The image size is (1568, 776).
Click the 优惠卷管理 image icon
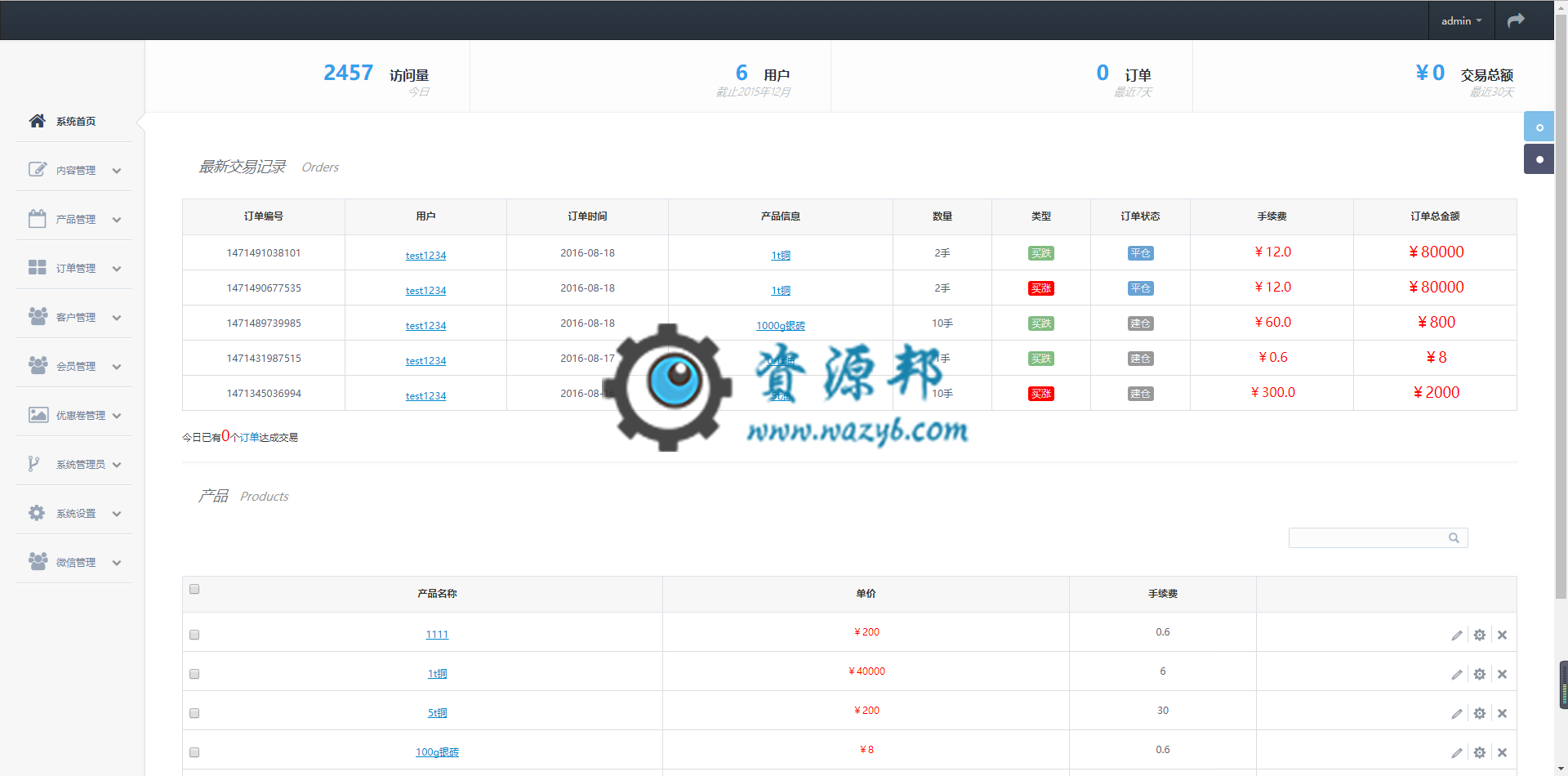pos(38,414)
